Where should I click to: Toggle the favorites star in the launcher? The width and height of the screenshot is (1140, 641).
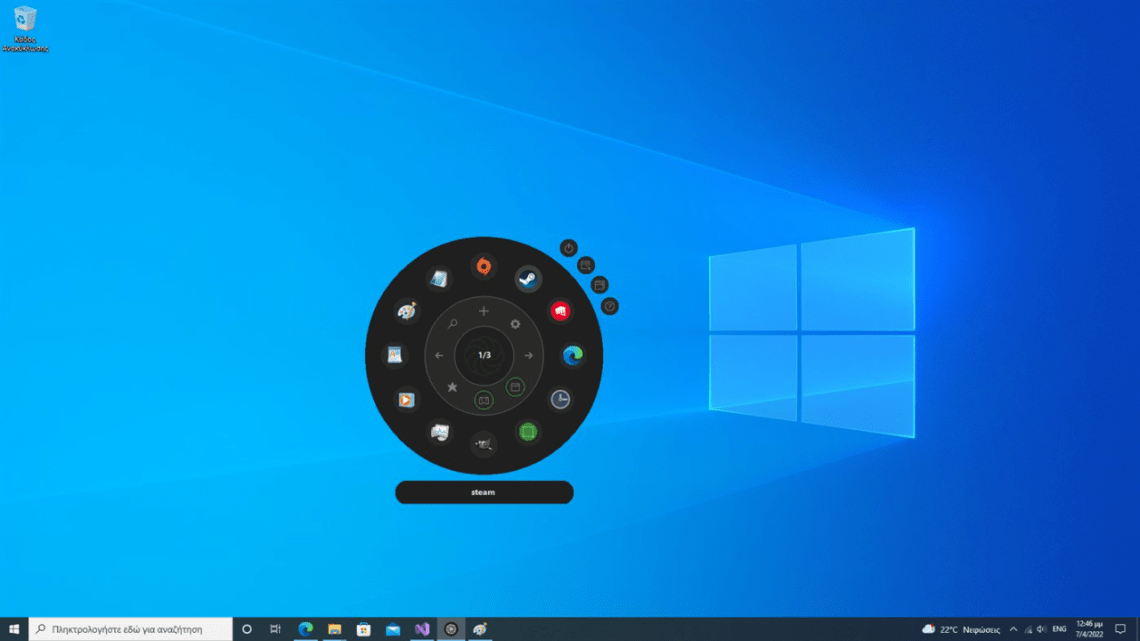click(452, 388)
